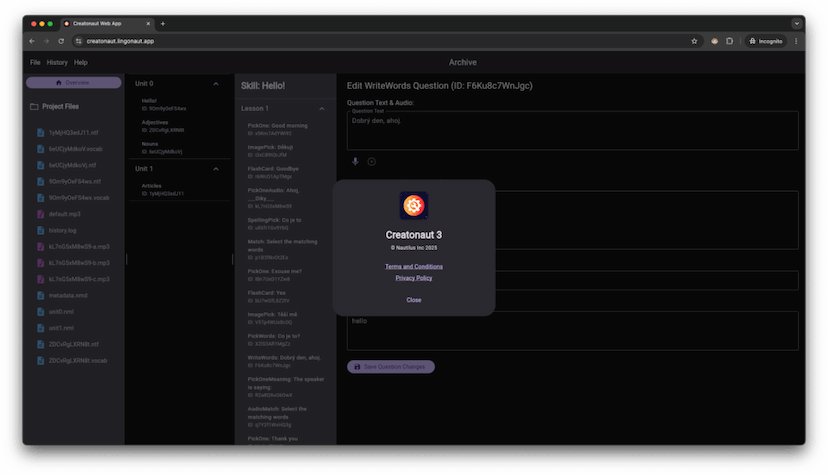The image size is (828, 475).
Task: Click the Question Text input field
Action: (x=572, y=130)
